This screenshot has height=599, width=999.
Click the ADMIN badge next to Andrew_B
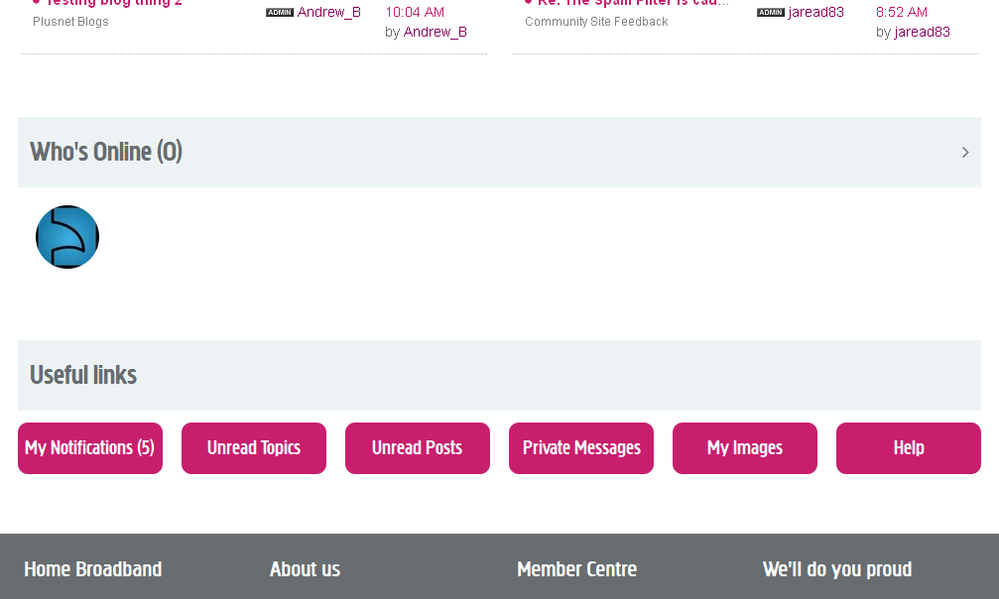click(279, 12)
